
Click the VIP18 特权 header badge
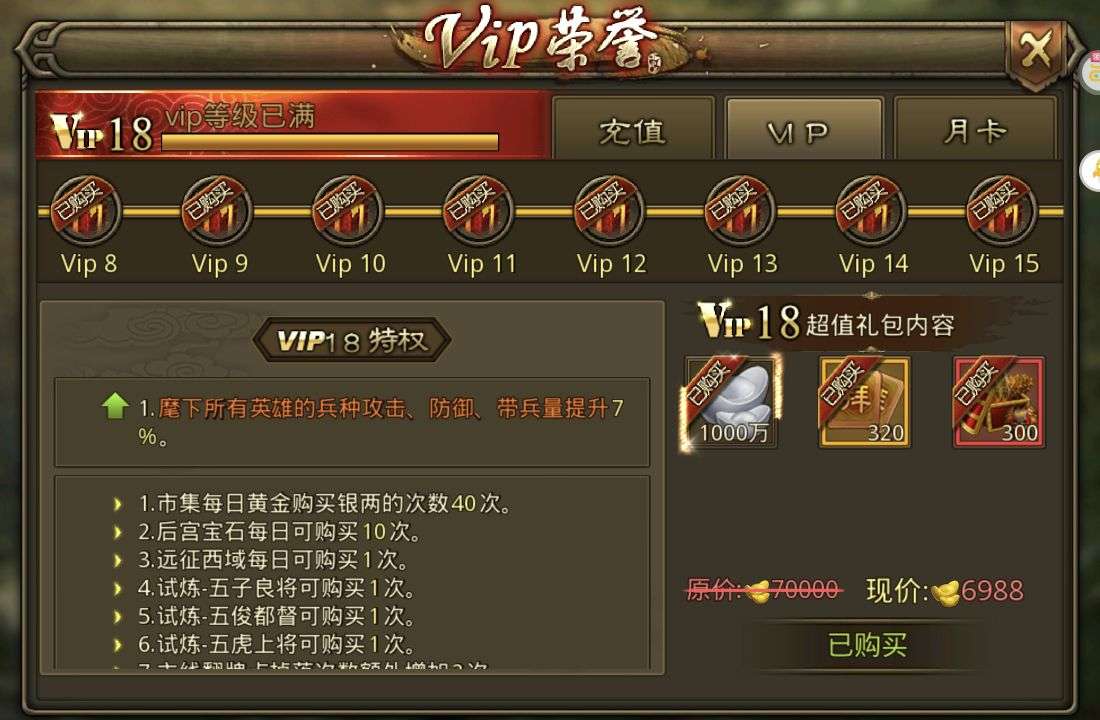tap(351, 340)
